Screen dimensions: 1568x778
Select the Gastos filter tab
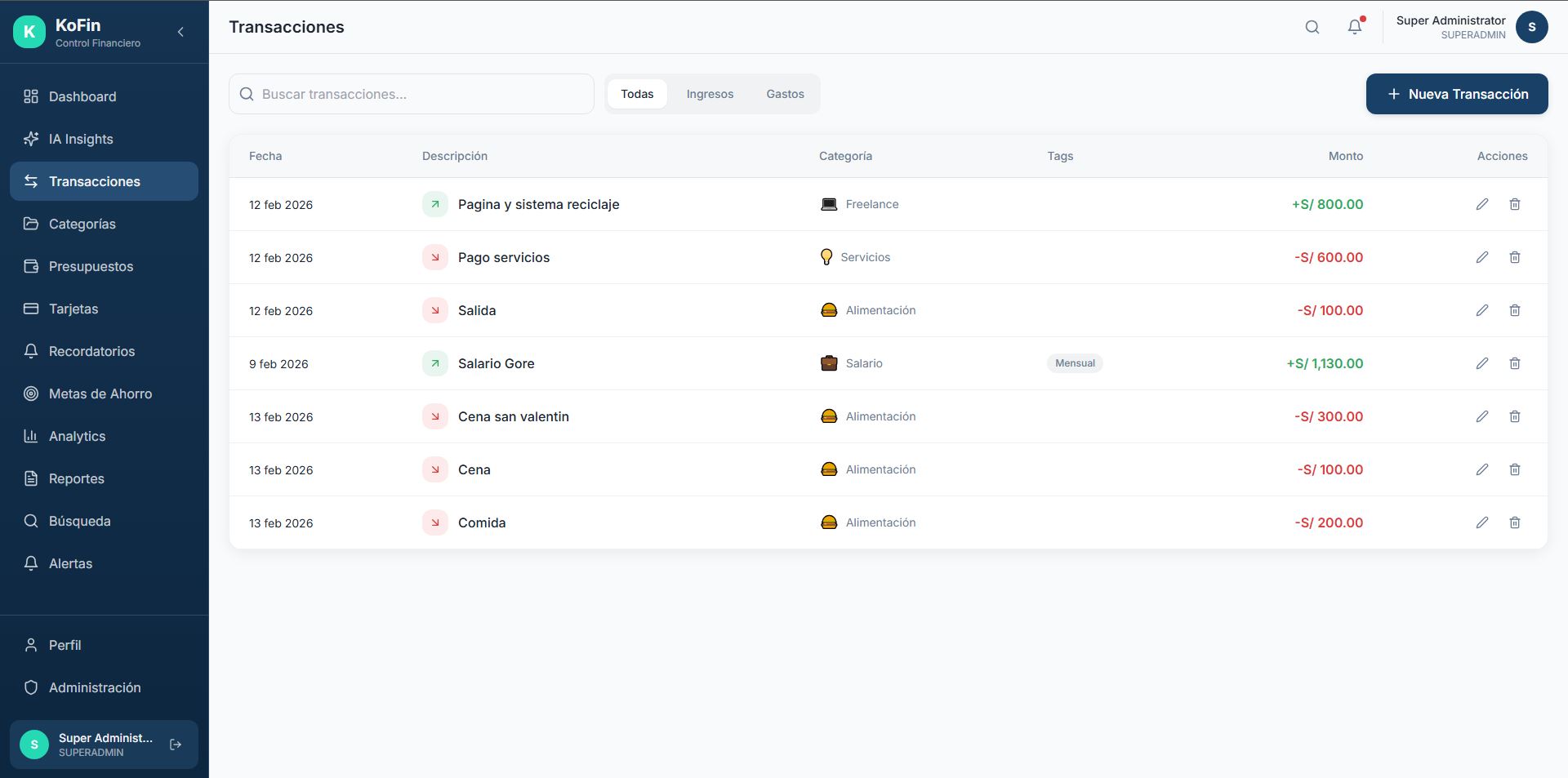tap(784, 94)
